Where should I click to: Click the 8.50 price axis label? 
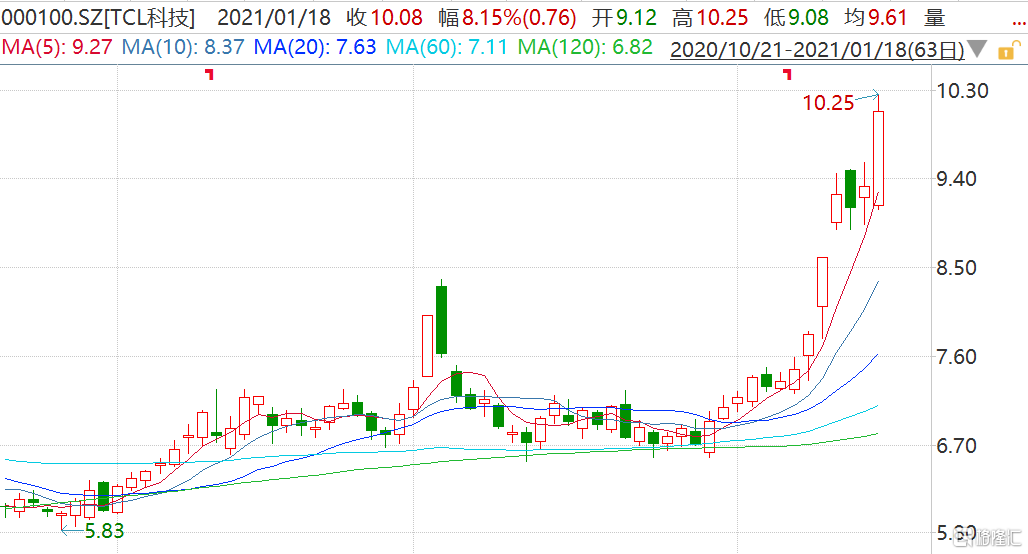(957, 267)
